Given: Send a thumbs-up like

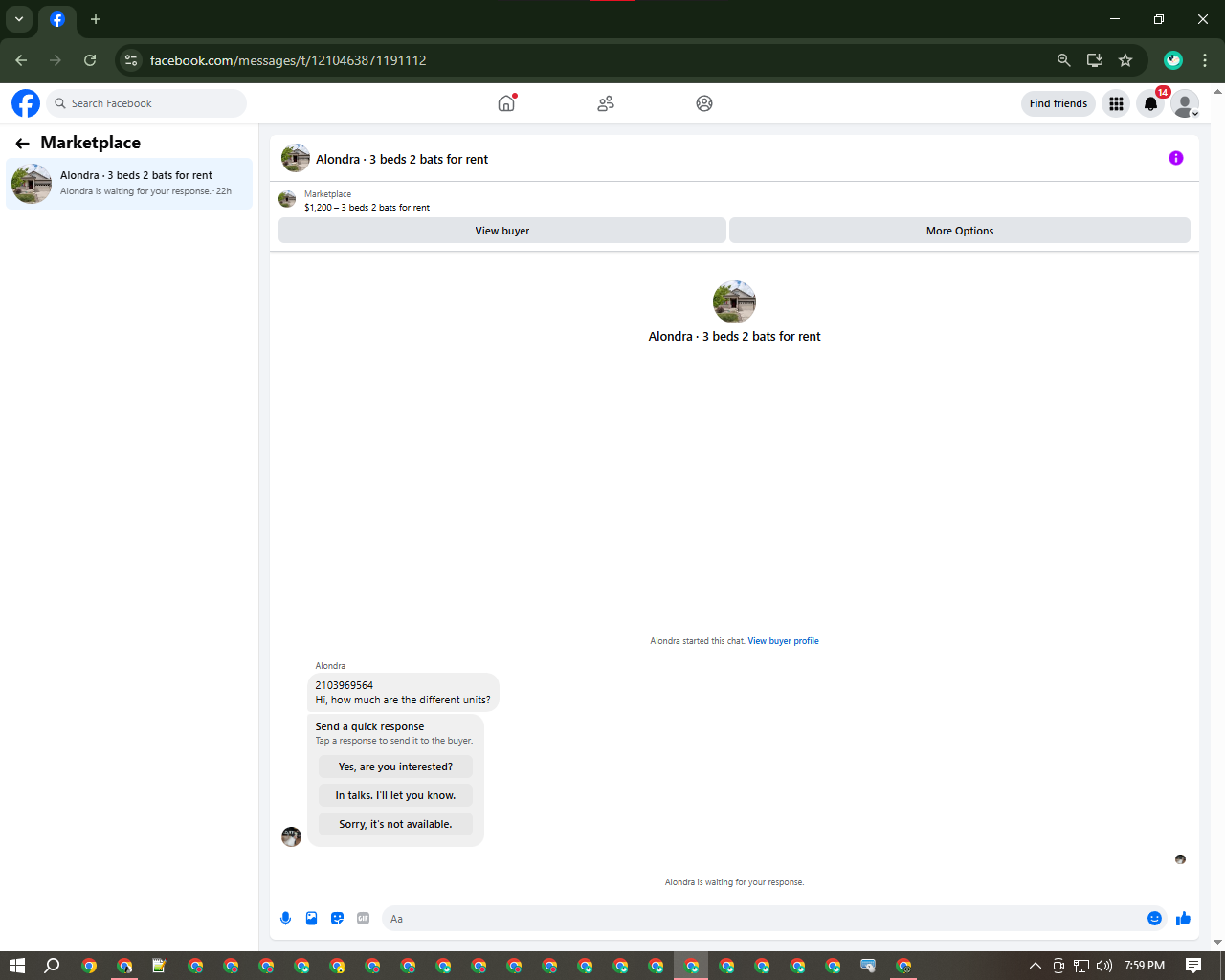Looking at the screenshot, I should [1183, 919].
